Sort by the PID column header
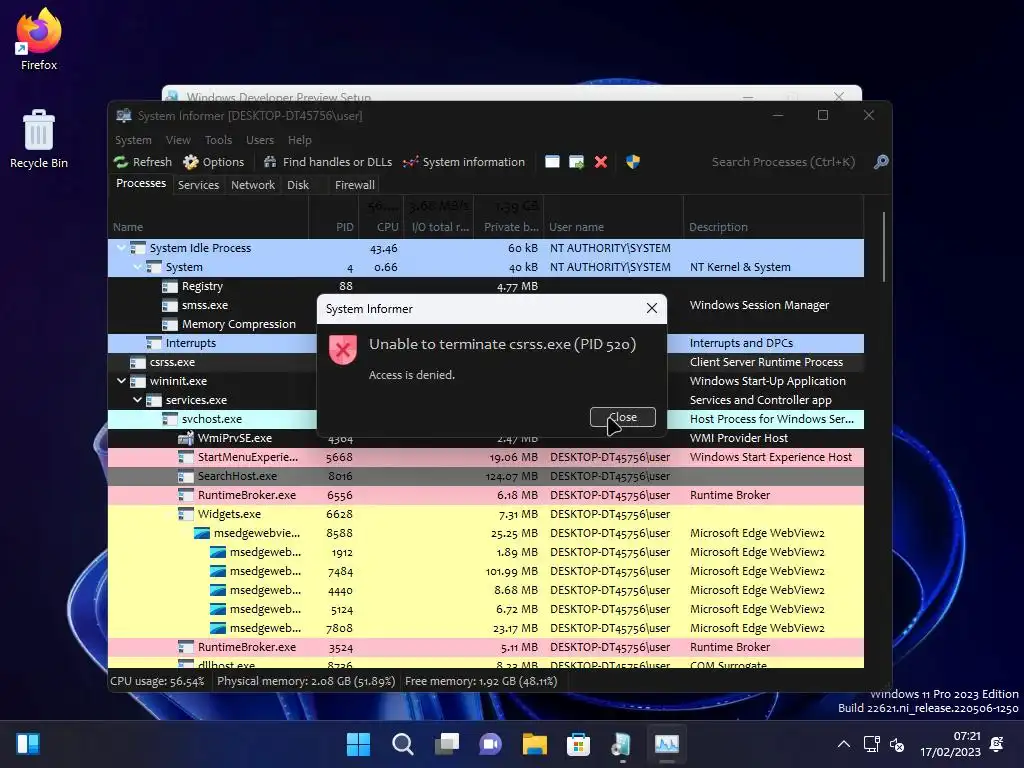This screenshot has height=768, width=1024. 333,227
